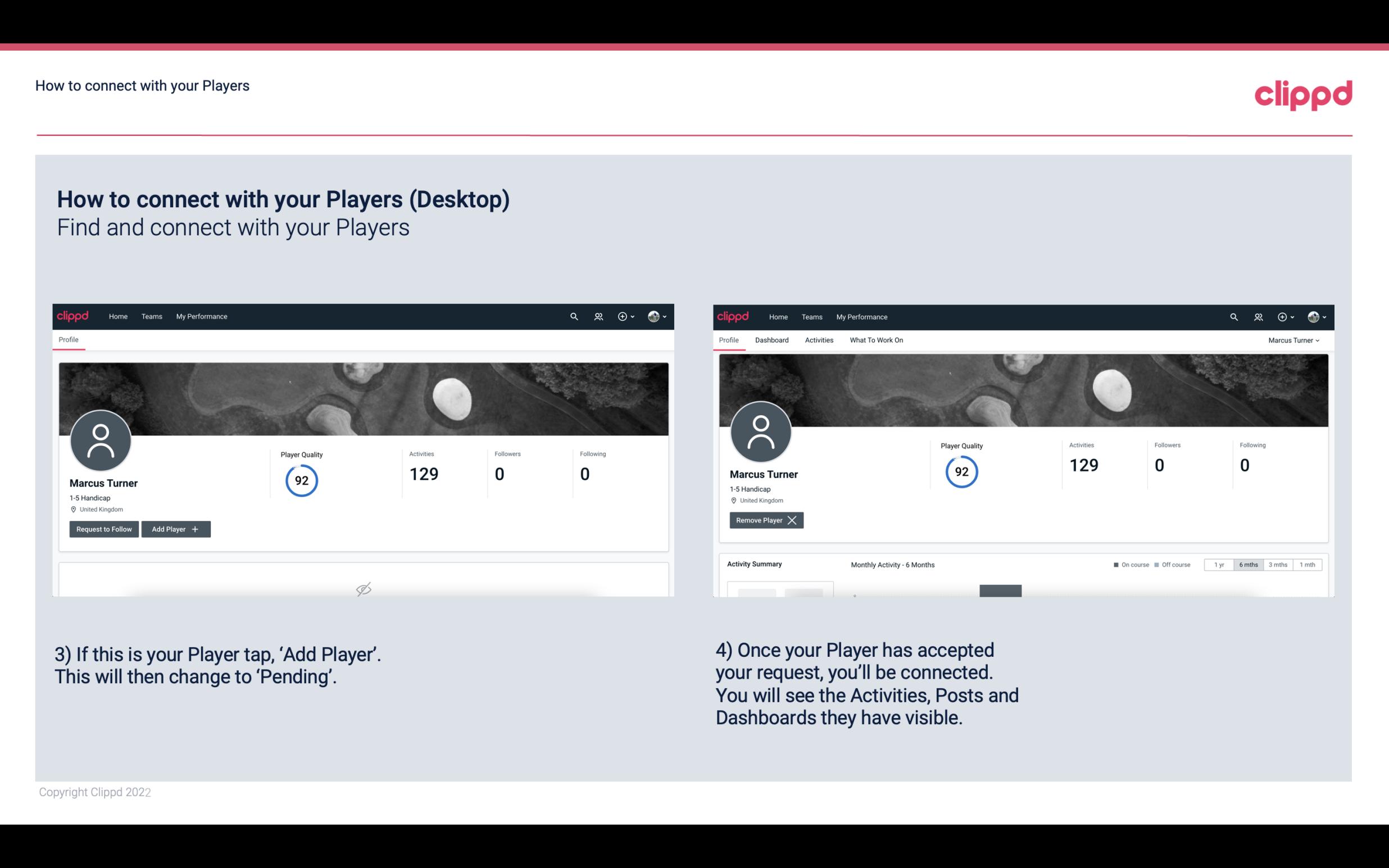This screenshot has height=868, width=1389.
Task: Select '3 mths' activity timeframe filter
Action: 1277,564
